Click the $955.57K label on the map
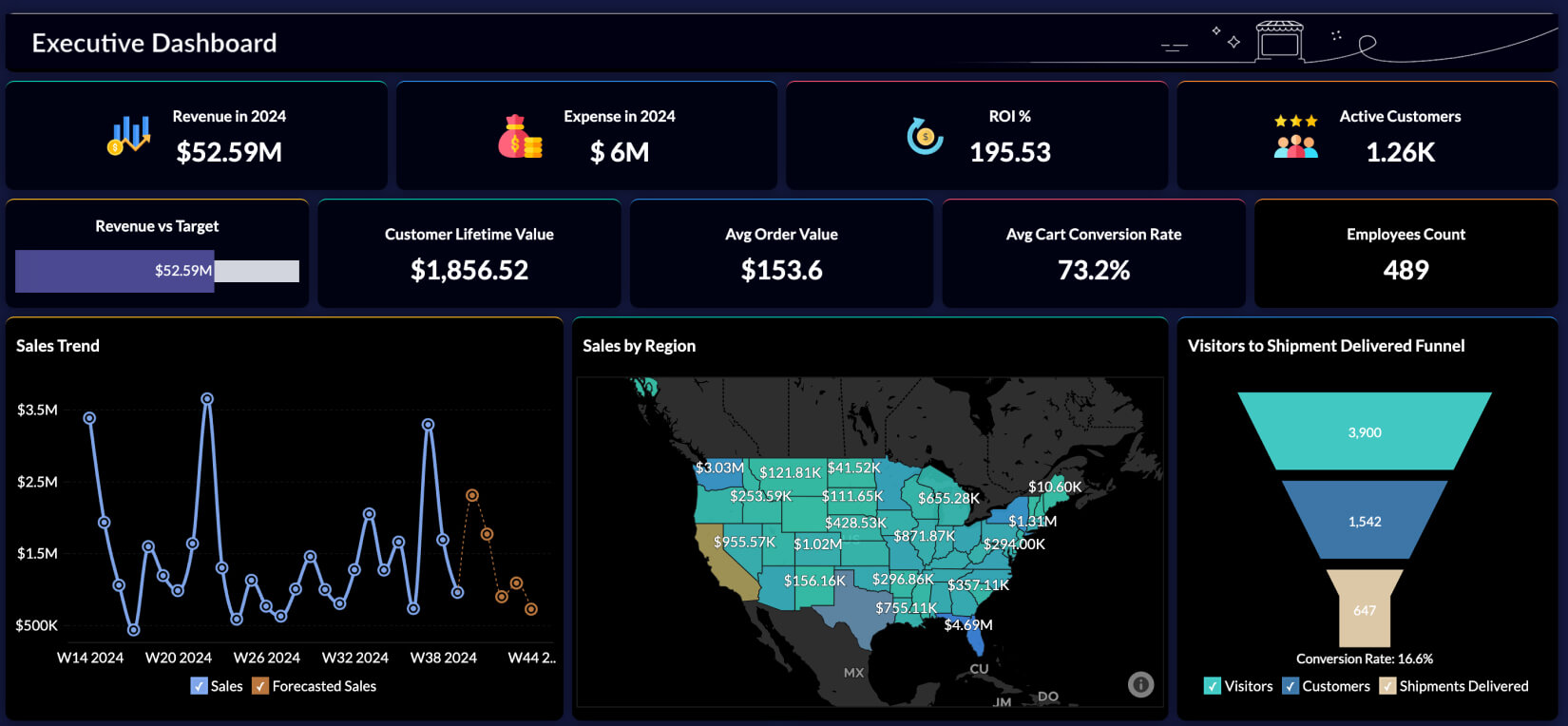1568x726 pixels. (x=744, y=542)
